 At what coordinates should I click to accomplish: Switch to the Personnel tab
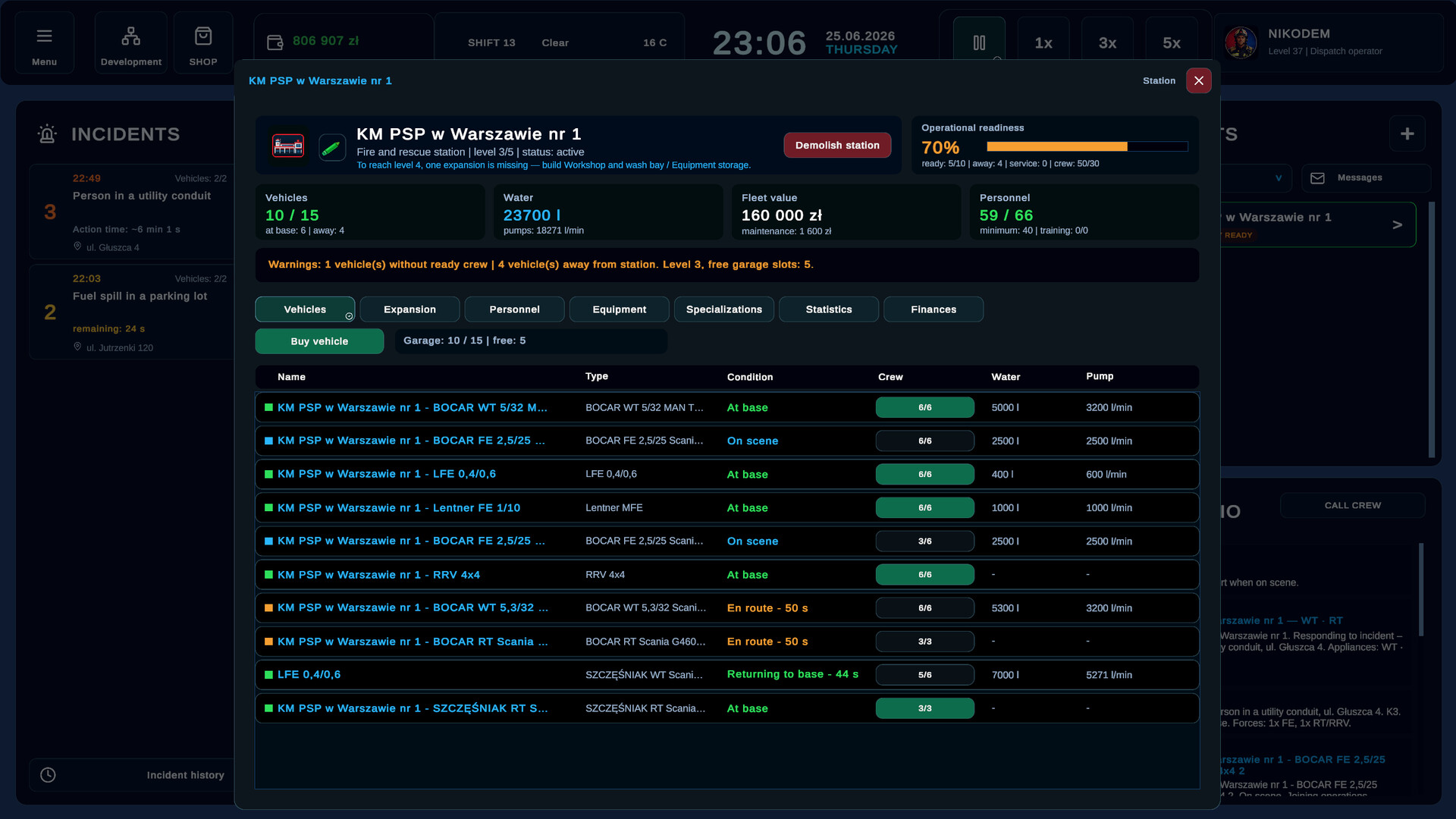point(514,309)
